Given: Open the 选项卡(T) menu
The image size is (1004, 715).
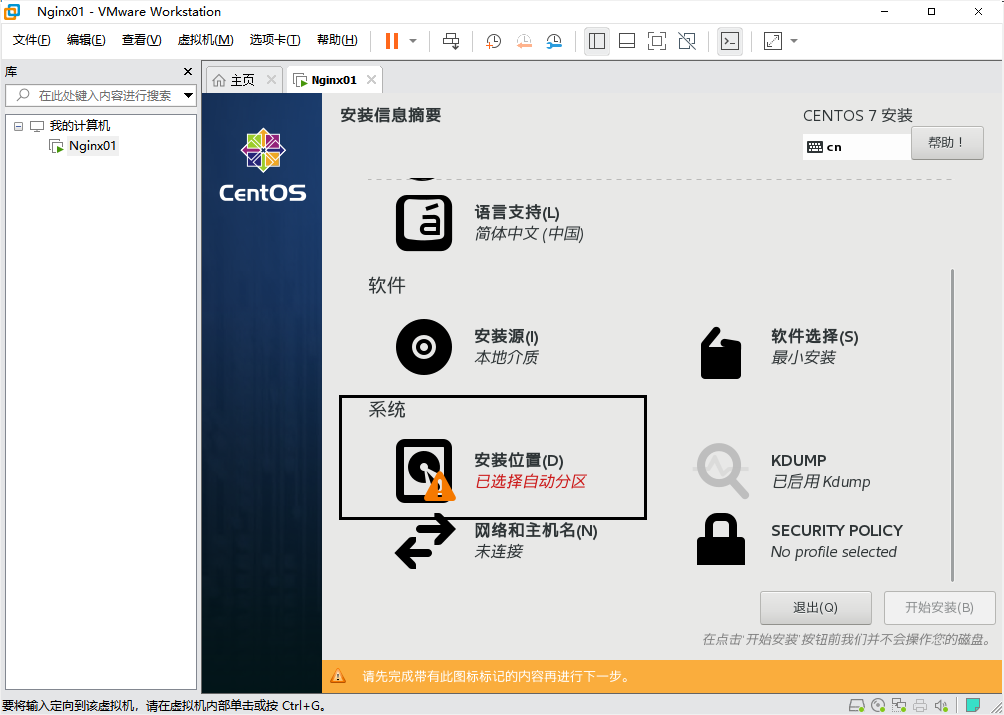Looking at the screenshot, I should (275, 40).
